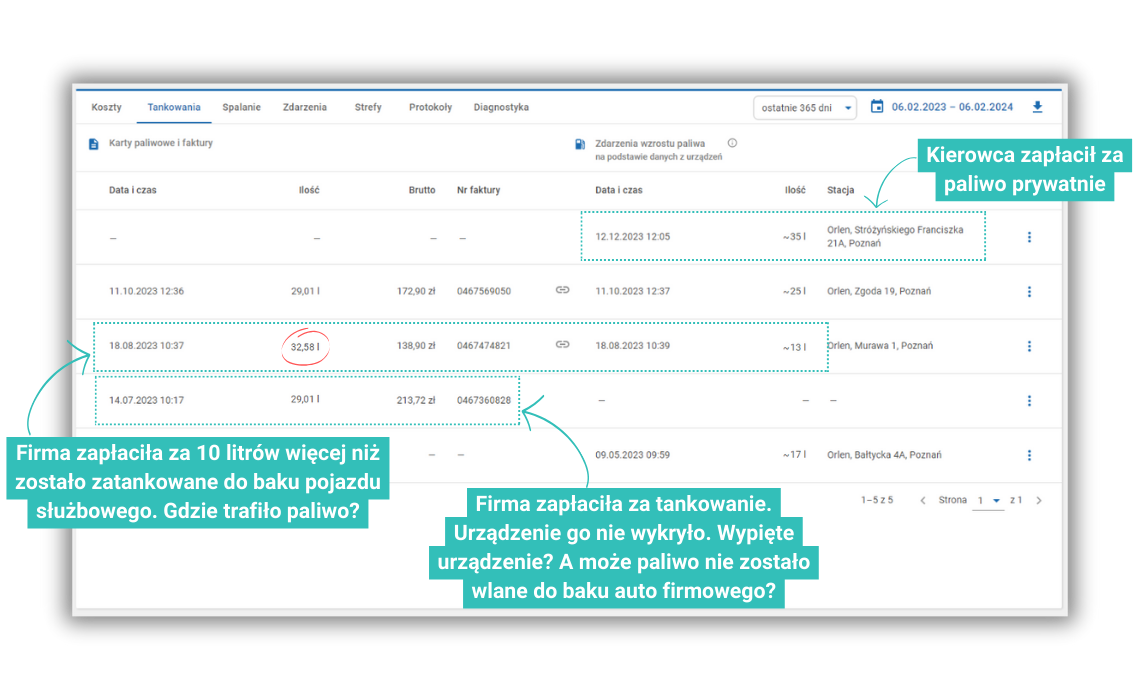
Task: Open three-dot menu for 18.08.2023 row
Action: click(1029, 346)
